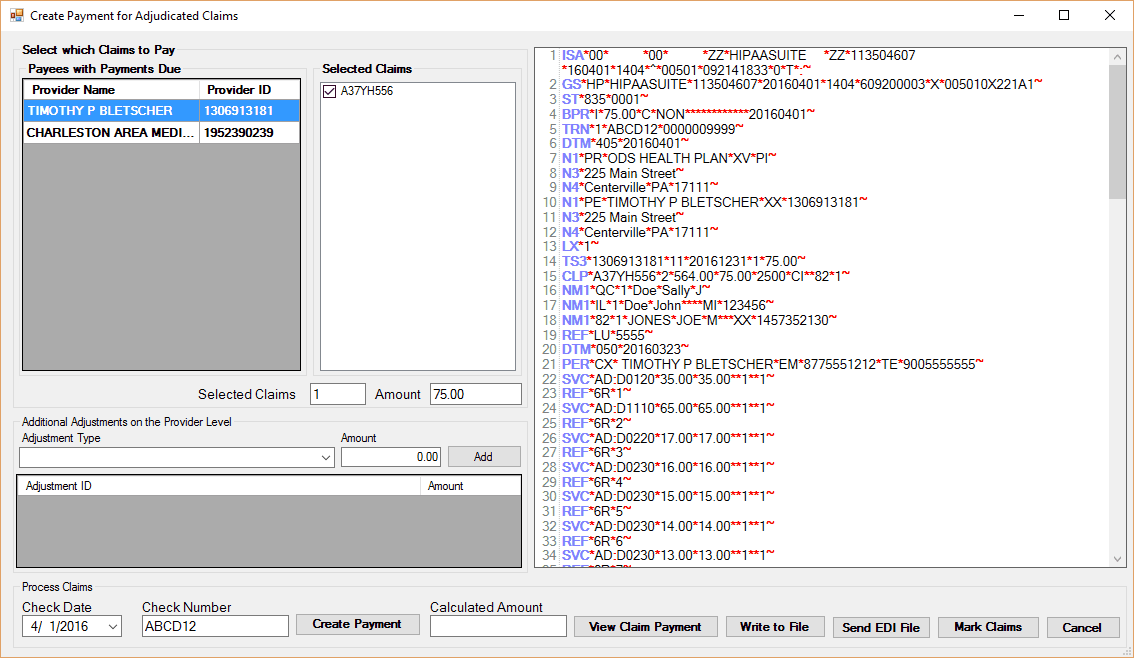This screenshot has width=1134, height=658.
Task: Click the Calculated Amount text box
Action: 498,626
